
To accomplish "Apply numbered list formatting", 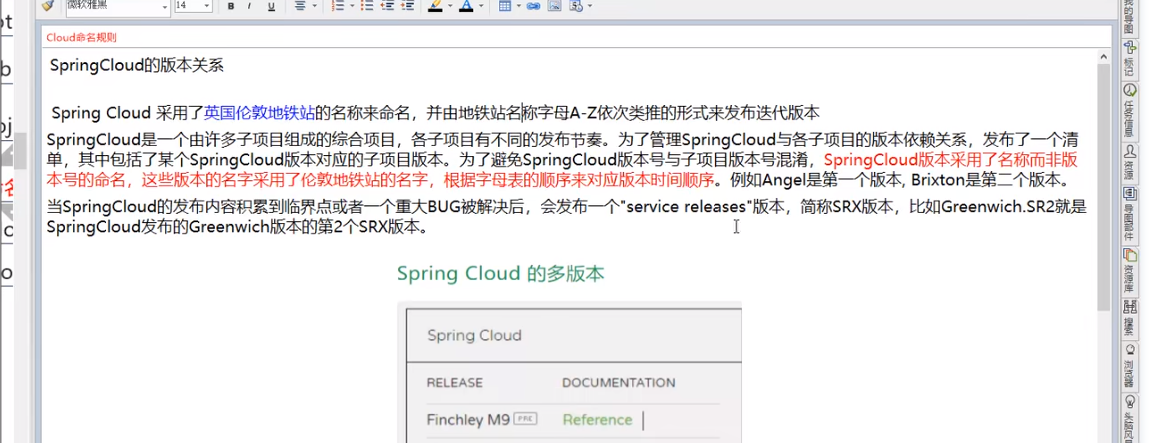I will pos(337,6).
